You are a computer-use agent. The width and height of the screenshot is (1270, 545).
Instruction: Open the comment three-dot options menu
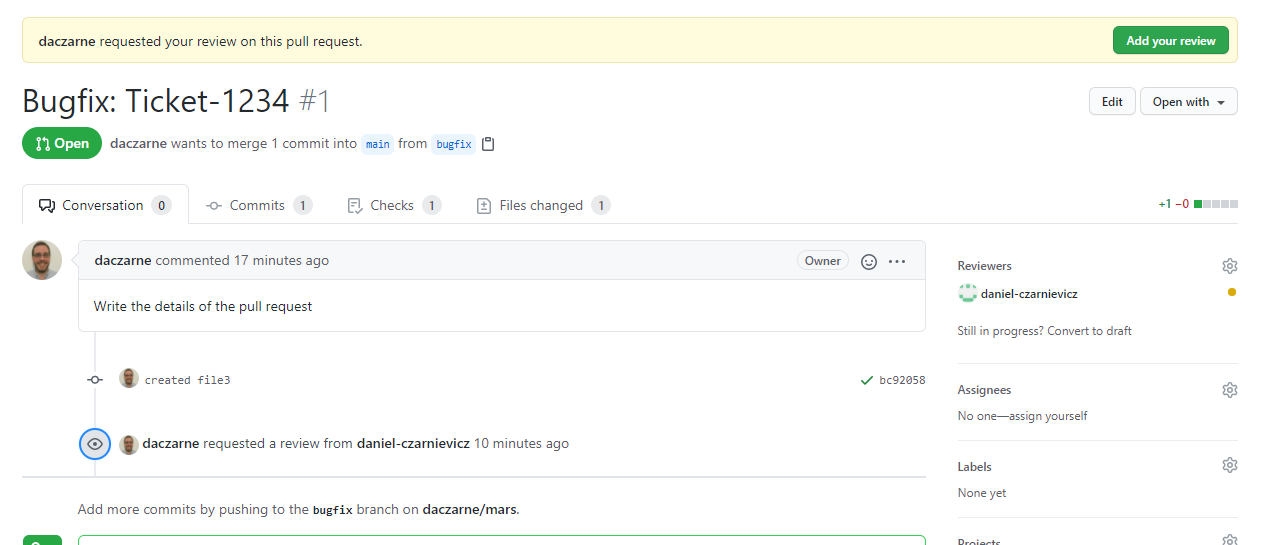coord(897,261)
